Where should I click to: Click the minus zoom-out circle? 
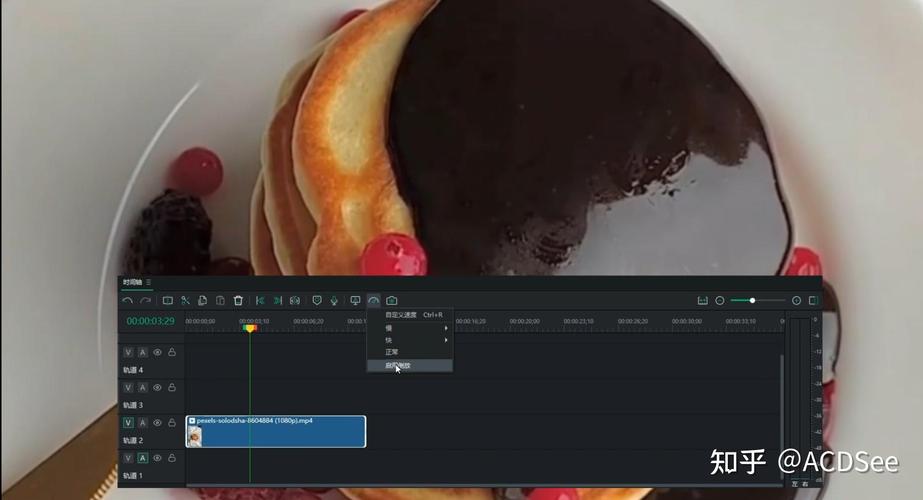coord(719,300)
